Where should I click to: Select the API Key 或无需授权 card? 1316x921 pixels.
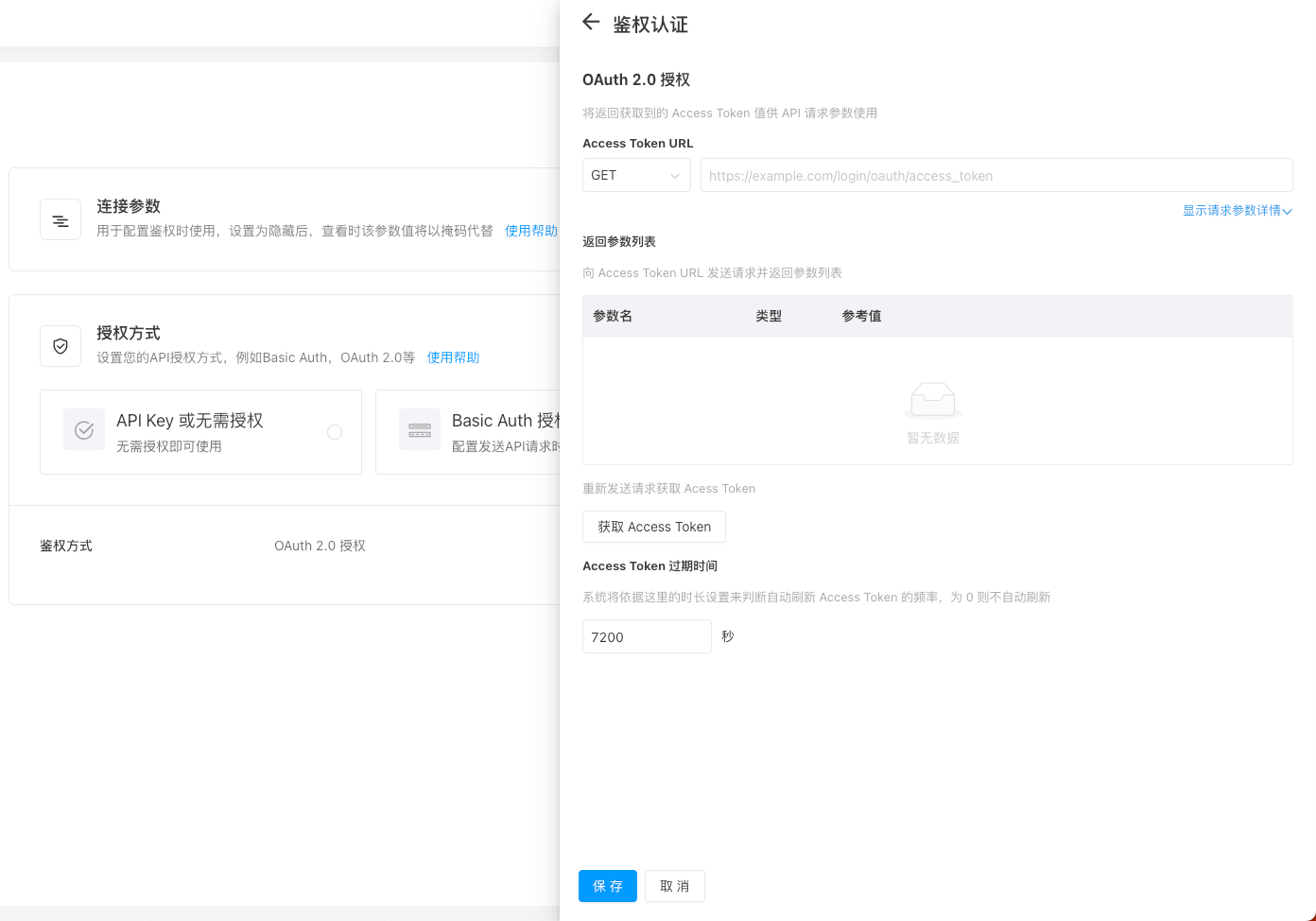point(200,432)
